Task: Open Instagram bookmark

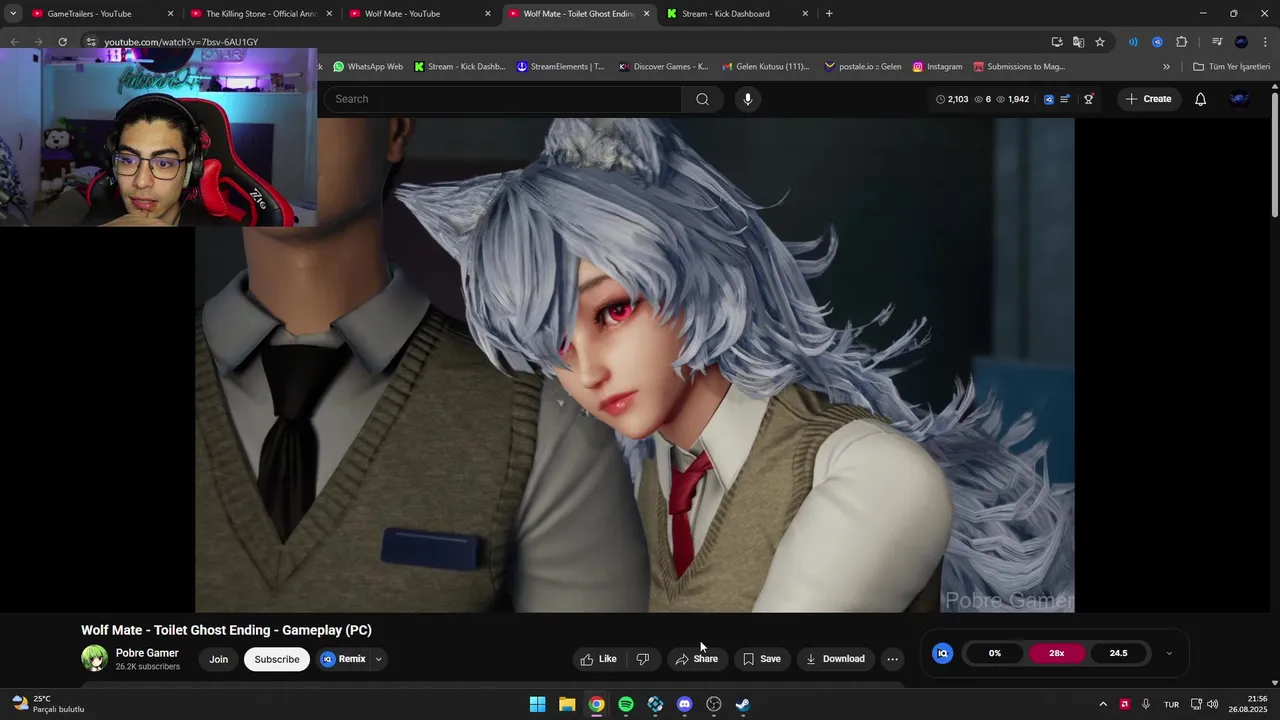Action: (937, 67)
